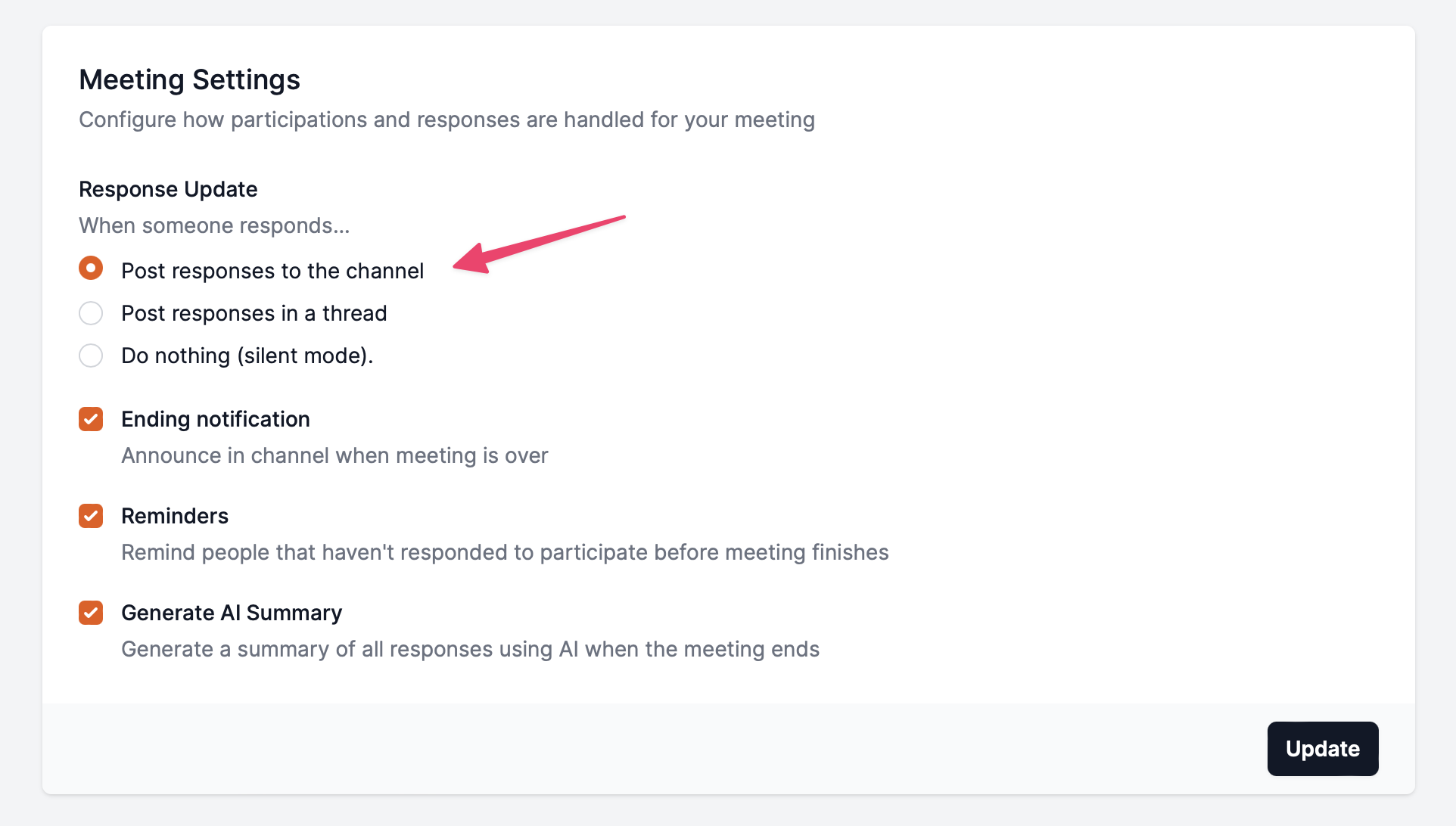Click the settings configuration subtitle text

446,119
